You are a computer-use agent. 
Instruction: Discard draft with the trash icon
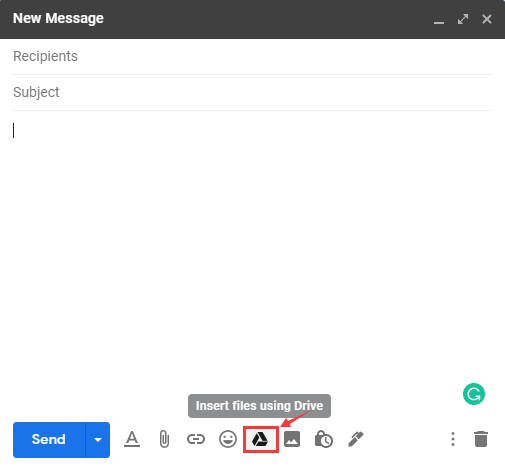coord(481,439)
